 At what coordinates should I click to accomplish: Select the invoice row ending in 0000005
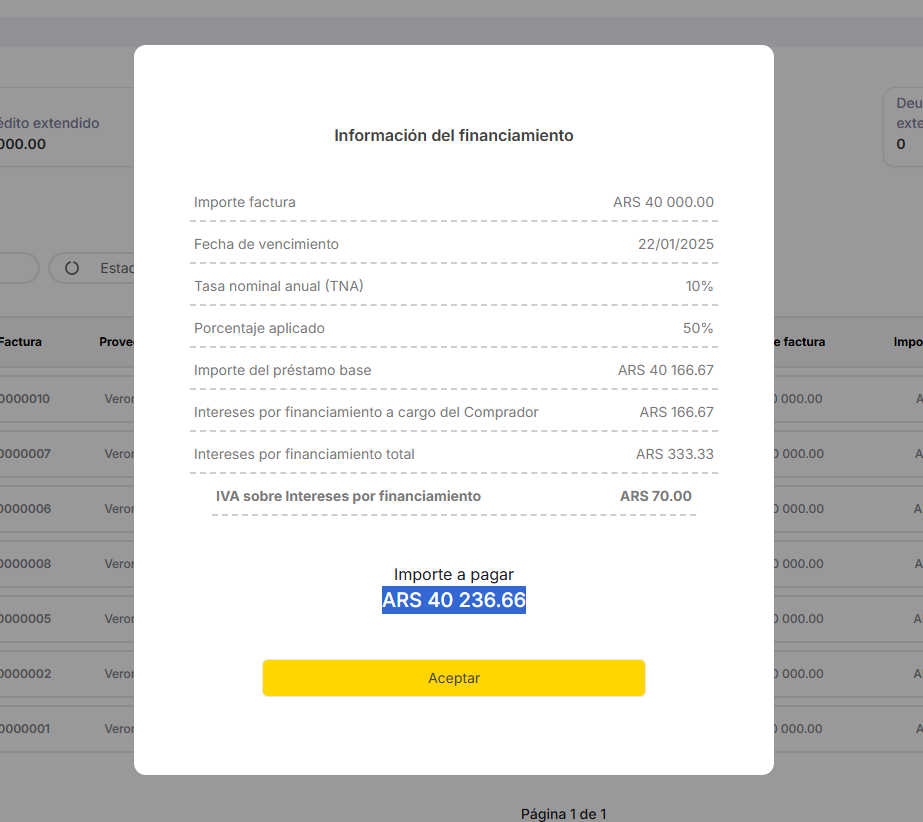[x=25, y=618]
